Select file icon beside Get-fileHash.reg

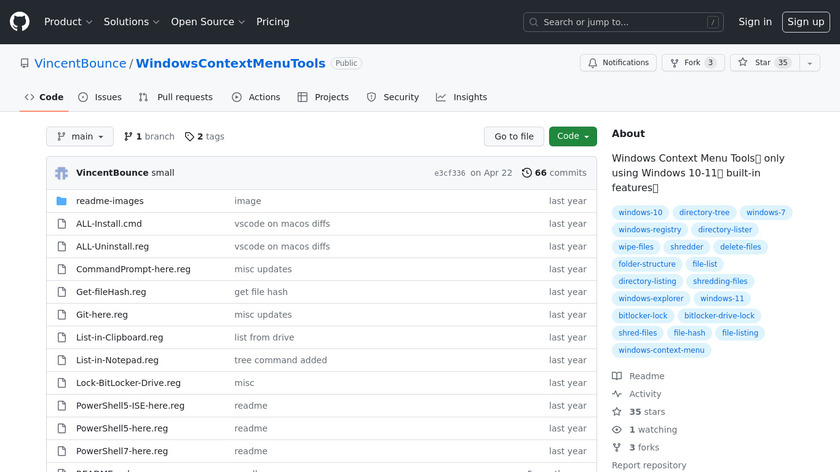[62, 292]
